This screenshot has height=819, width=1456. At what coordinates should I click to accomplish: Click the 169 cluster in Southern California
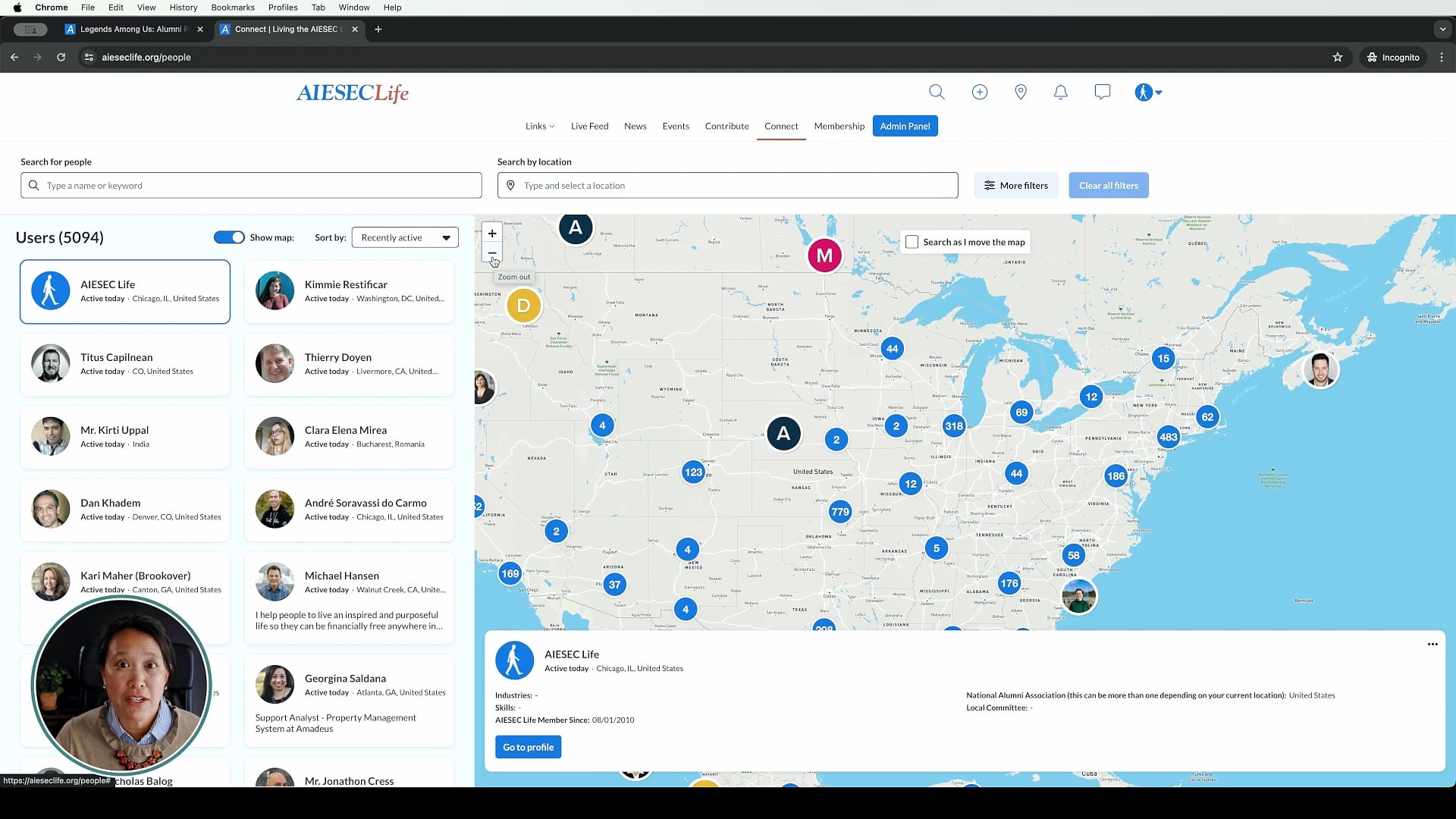point(510,574)
